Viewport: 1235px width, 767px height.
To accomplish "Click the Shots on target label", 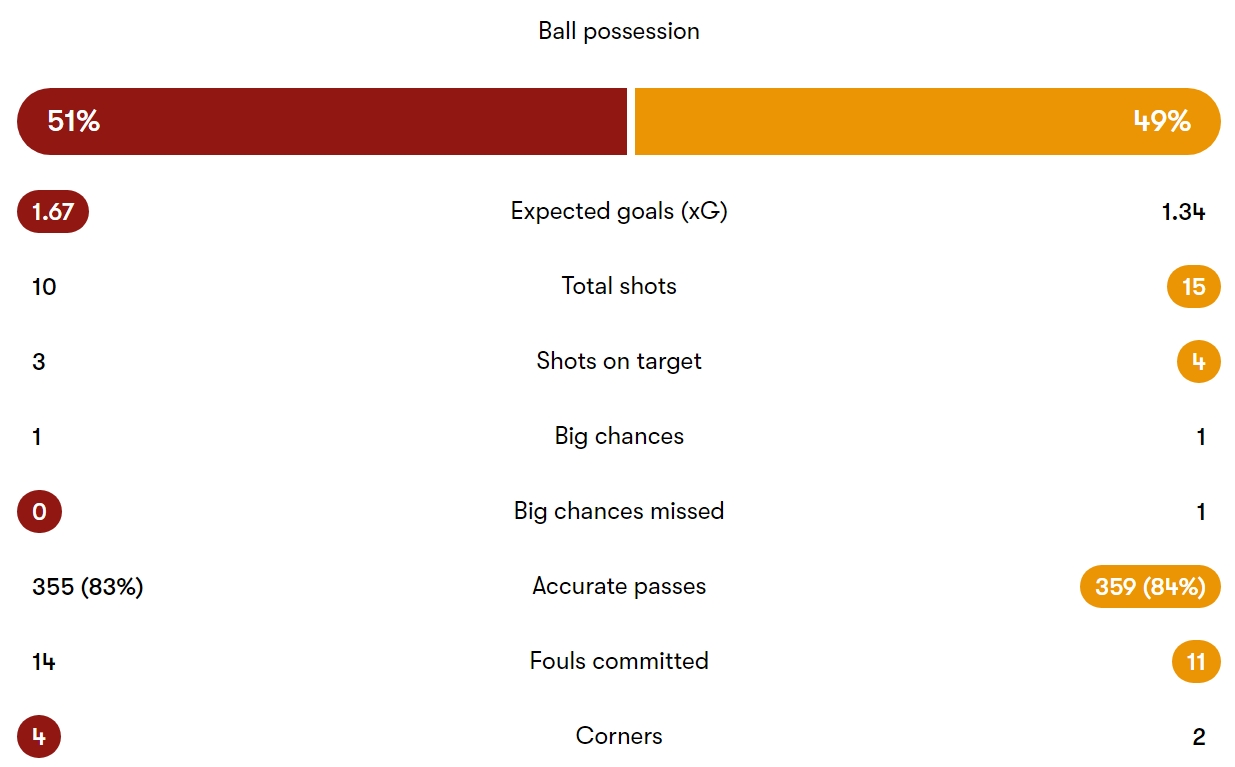I will pyautogui.click(x=619, y=361).
